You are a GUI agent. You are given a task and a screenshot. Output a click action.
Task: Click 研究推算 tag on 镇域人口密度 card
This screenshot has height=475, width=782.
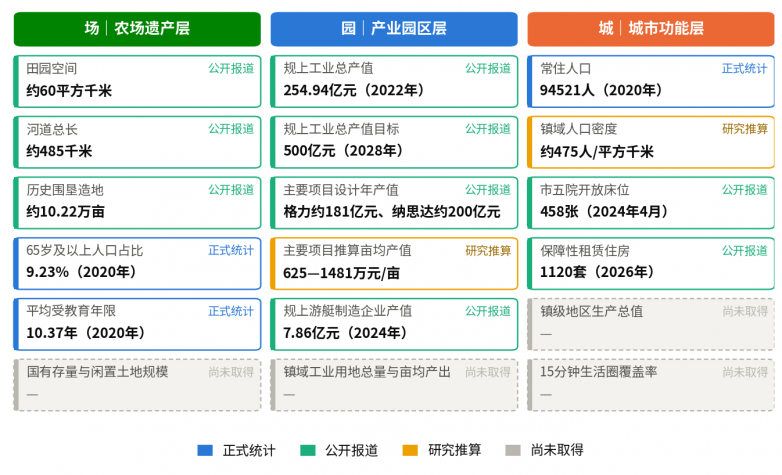click(745, 129)
